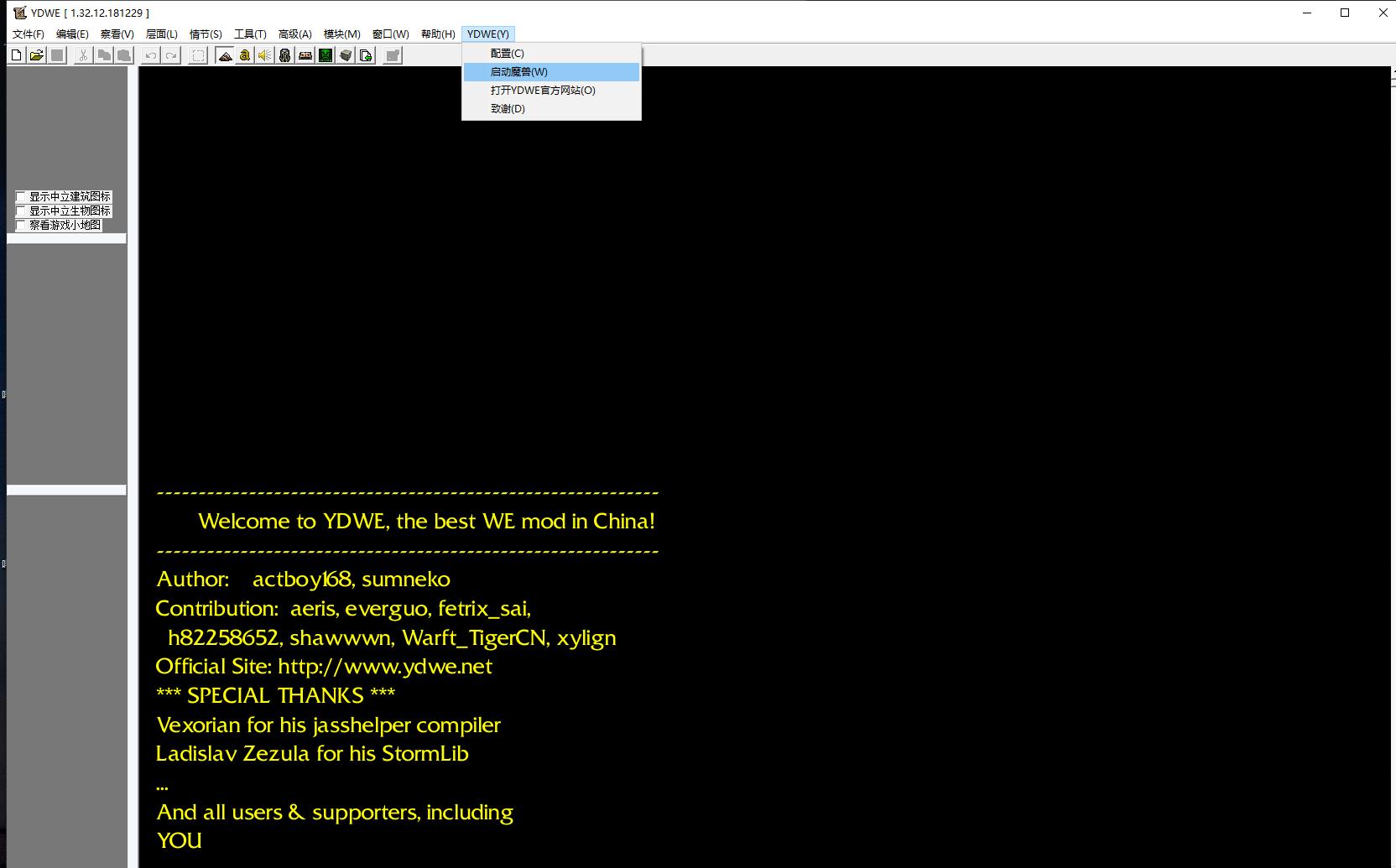This screenshot has height=868, width=1396.
Task: Click 'Ladislav Zezula for his StormLib' text
Action: coord(312,753)
